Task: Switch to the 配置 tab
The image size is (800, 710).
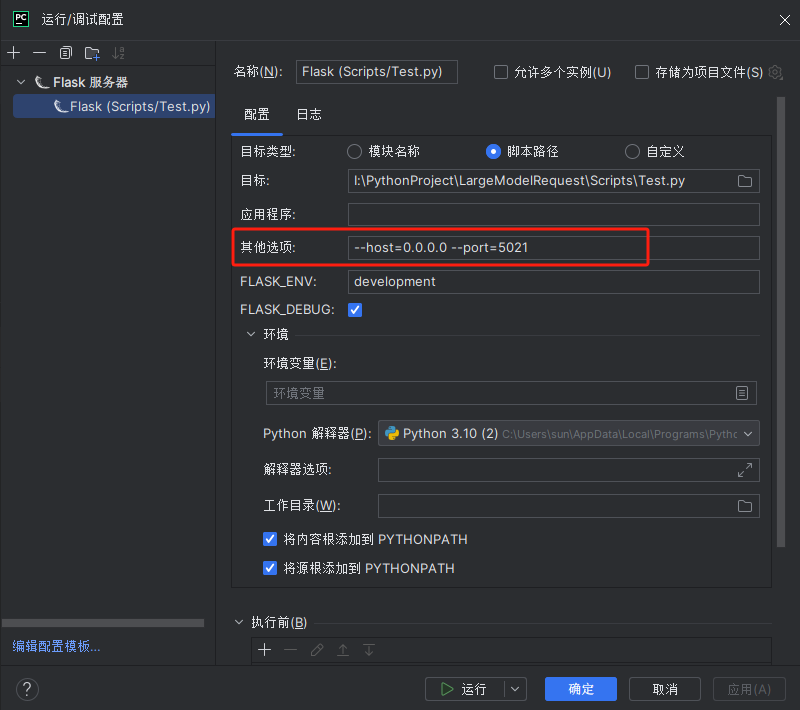Action: 257,115
